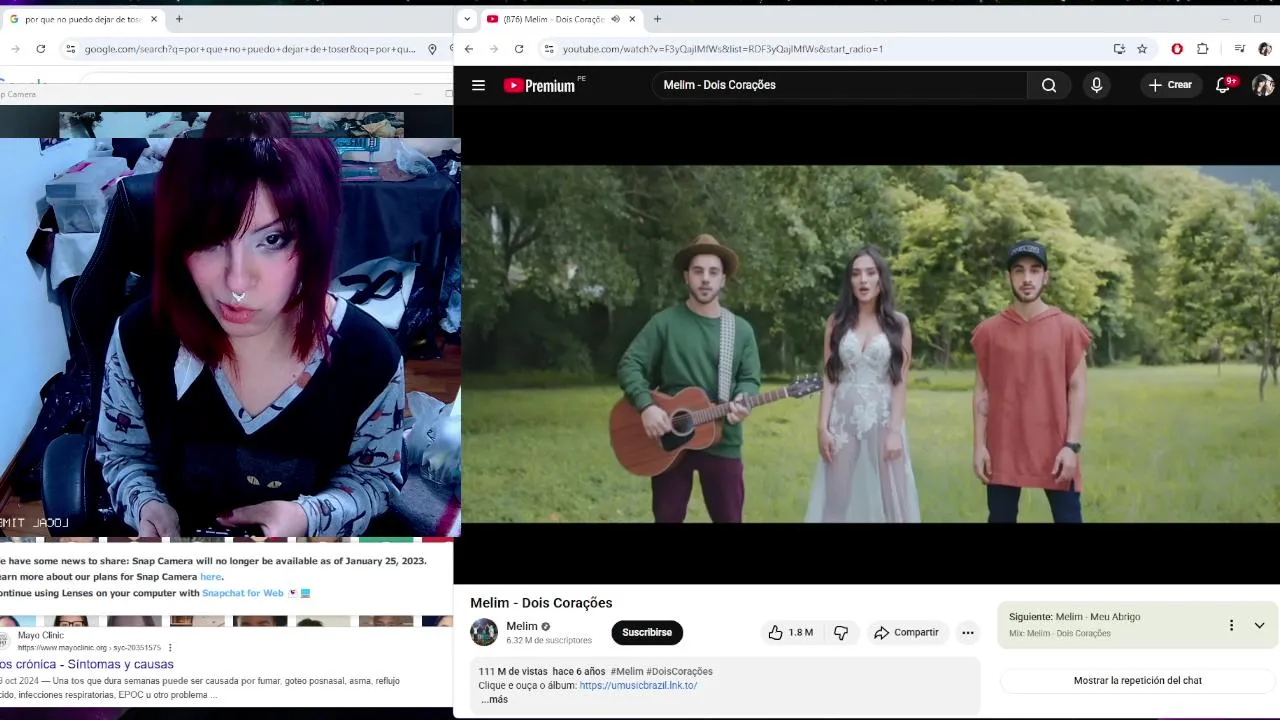
Task: Open Melim channel name link
Action: tap(522, 626)
